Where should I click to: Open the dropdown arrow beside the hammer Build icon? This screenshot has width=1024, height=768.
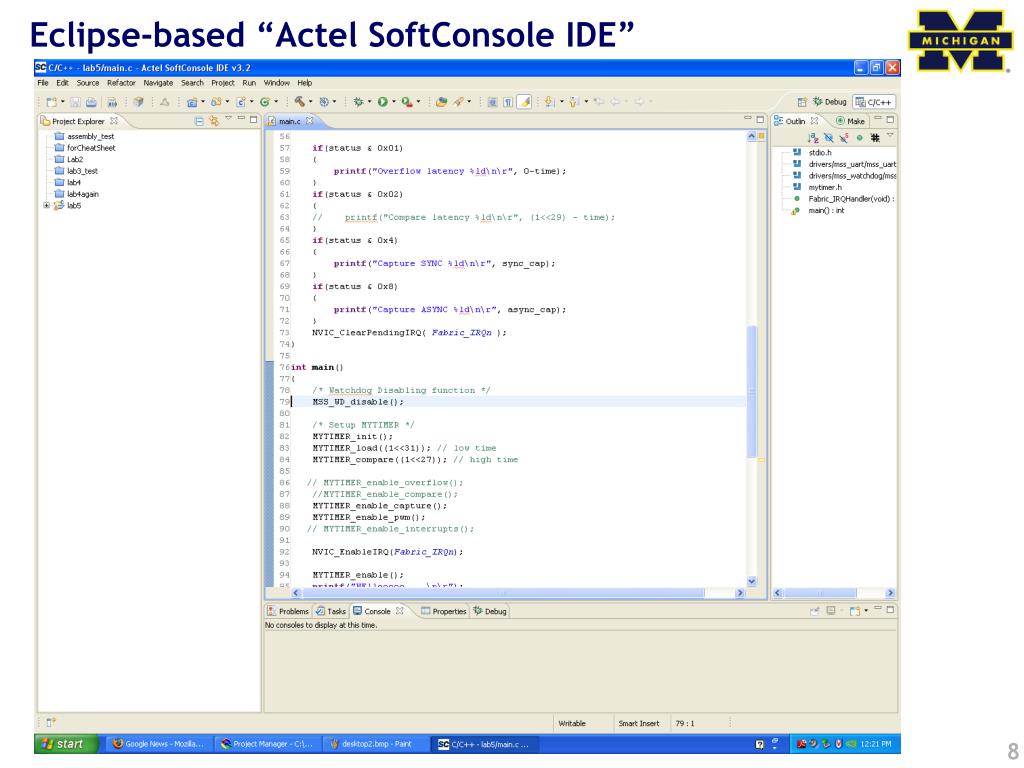point(310,101)
